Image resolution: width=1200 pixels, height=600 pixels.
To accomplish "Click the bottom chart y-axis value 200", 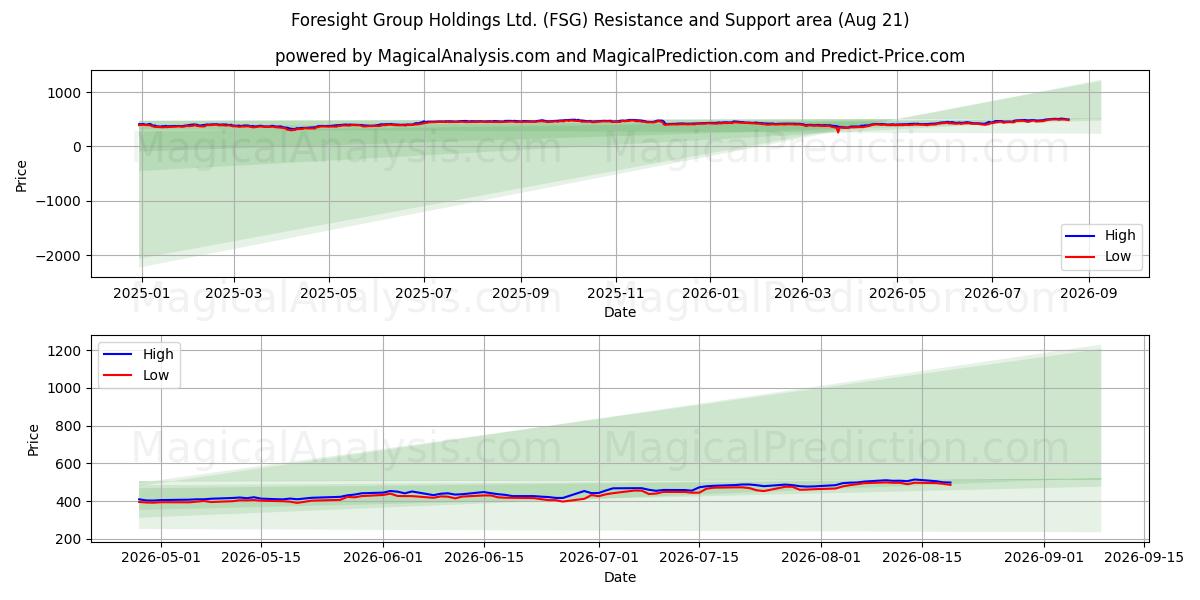I will coord(71,539).
